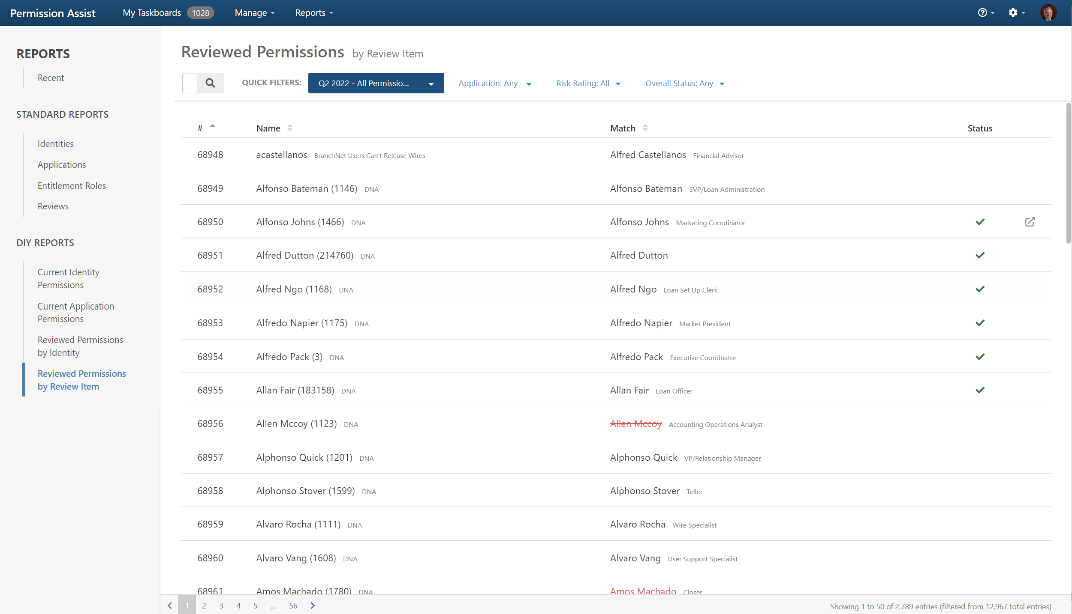Open external link icon for Alfonso Johns row
Image resolution: width=1072 pixels, height=614 pixels.
tap(1030, 222)
